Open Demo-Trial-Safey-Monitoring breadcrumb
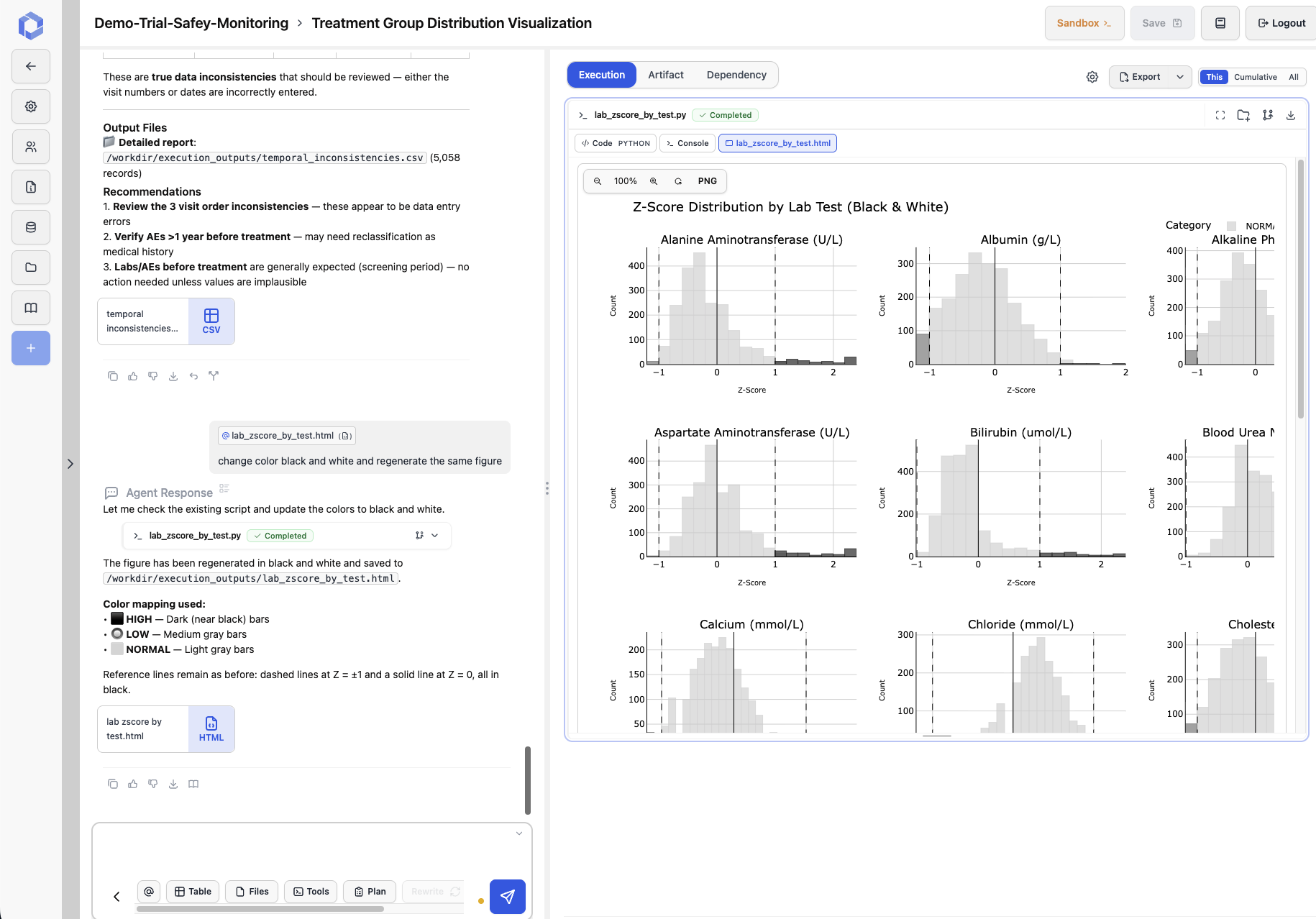 191,23
